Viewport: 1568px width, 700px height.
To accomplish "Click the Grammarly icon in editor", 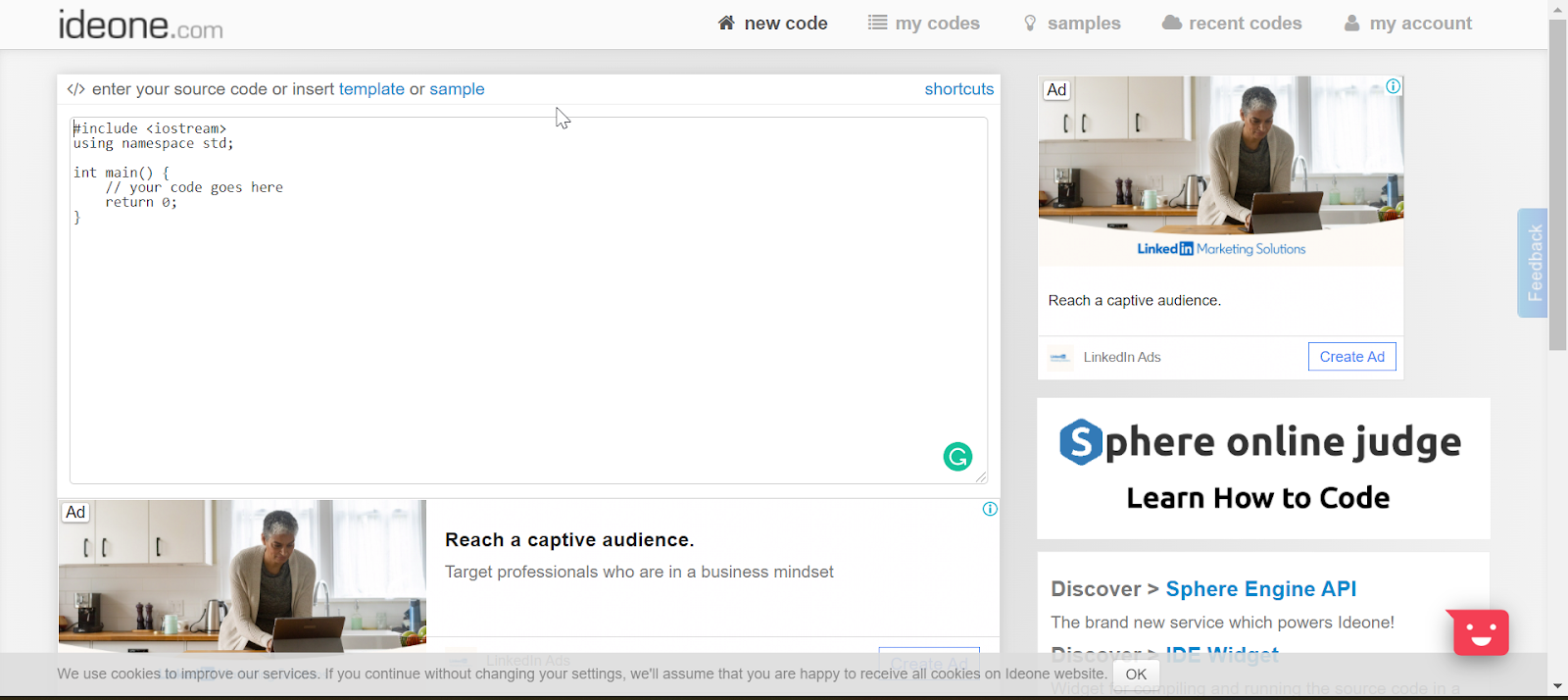I will click(957, 456).
